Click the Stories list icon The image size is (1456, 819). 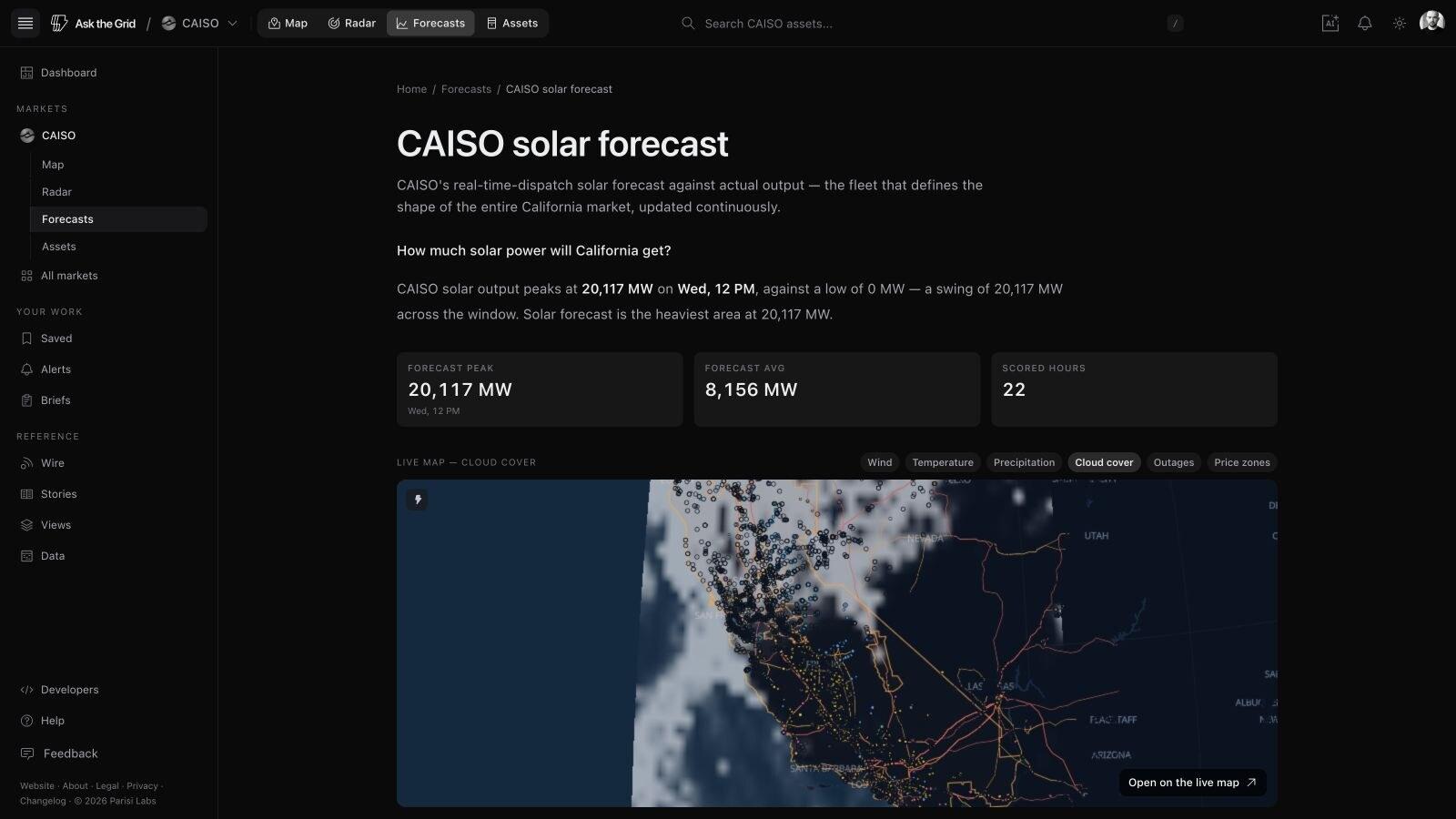click(26, 494)
